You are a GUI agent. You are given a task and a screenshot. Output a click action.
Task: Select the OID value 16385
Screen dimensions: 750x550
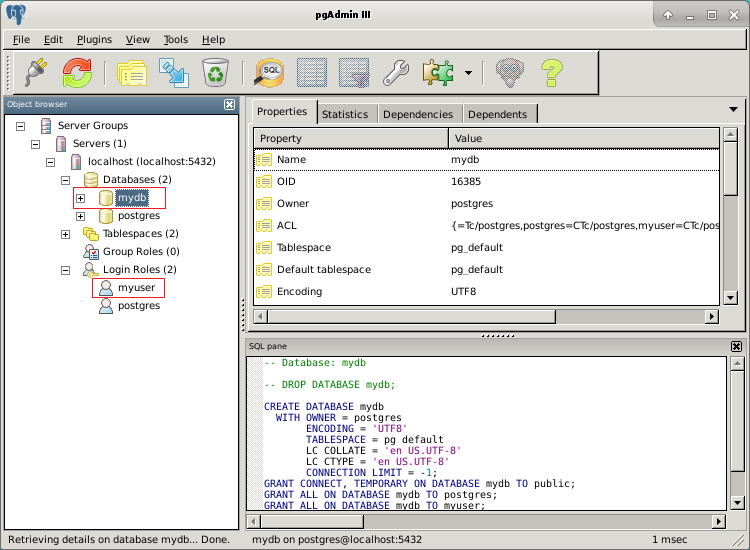[466, 182]
